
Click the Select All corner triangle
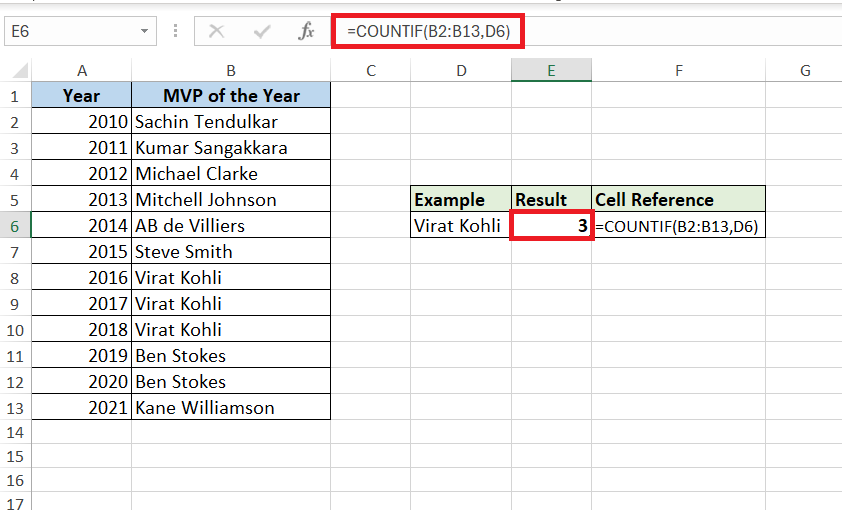coord(20,70)
